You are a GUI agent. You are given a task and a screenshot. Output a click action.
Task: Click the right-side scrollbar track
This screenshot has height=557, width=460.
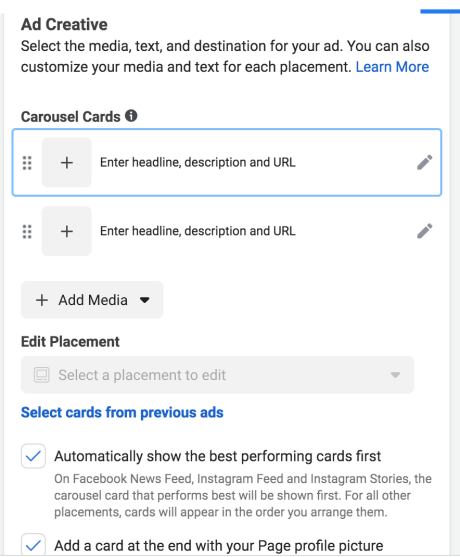[x=455, y=284]
